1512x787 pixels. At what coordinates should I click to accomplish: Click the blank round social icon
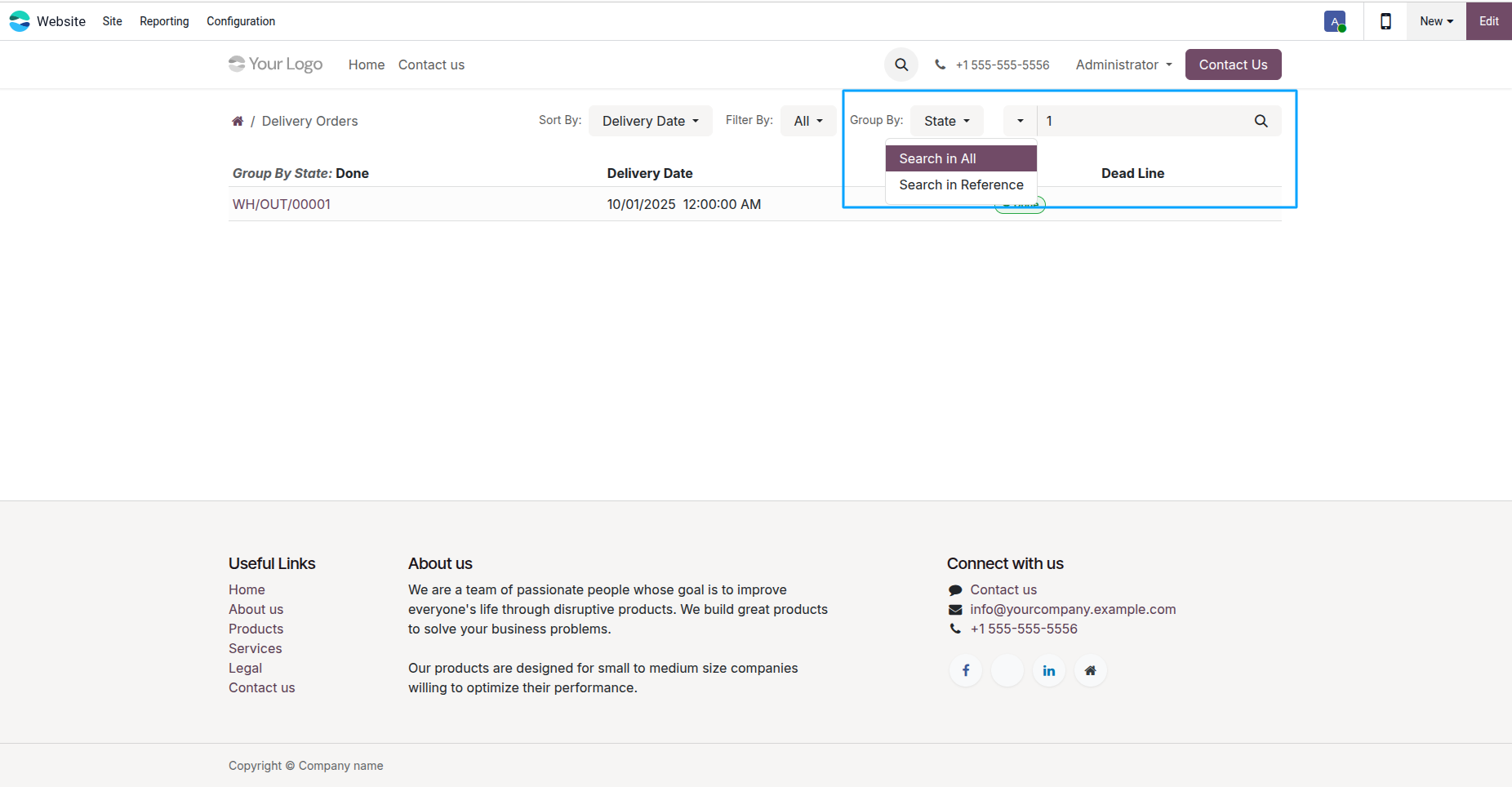(1007, 670)
